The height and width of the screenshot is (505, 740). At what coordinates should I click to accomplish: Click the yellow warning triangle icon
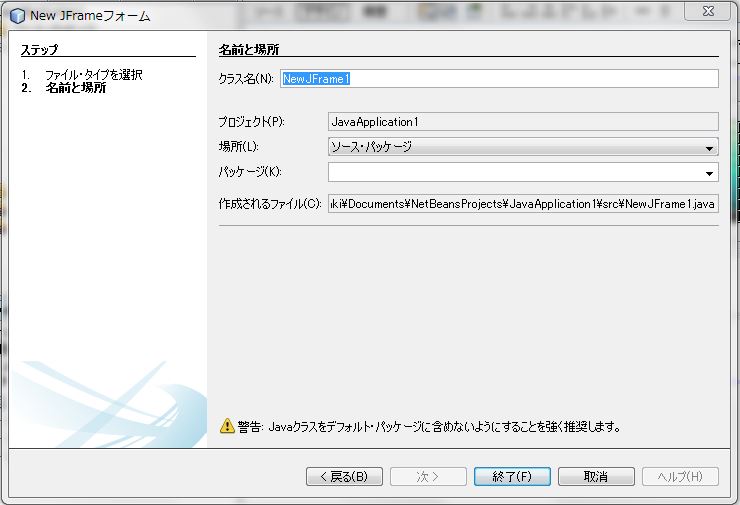coord(227,427)
